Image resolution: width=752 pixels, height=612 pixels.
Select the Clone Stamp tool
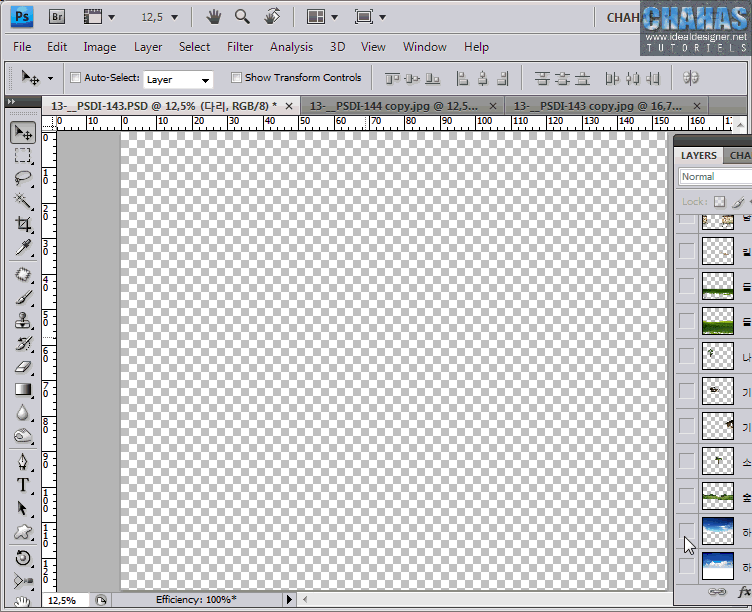click(x=23, y=320)
